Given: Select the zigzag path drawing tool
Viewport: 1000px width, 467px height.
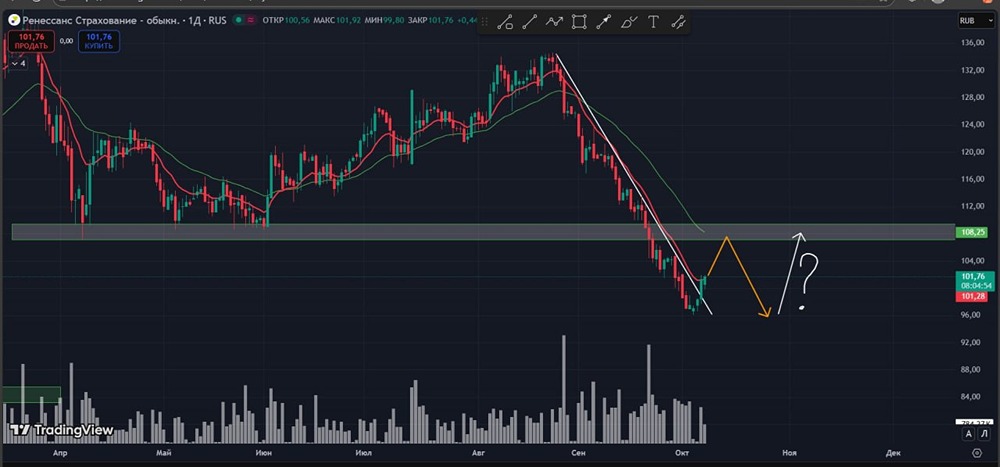Looking at the screenshot, I should (x=554, y=22).
